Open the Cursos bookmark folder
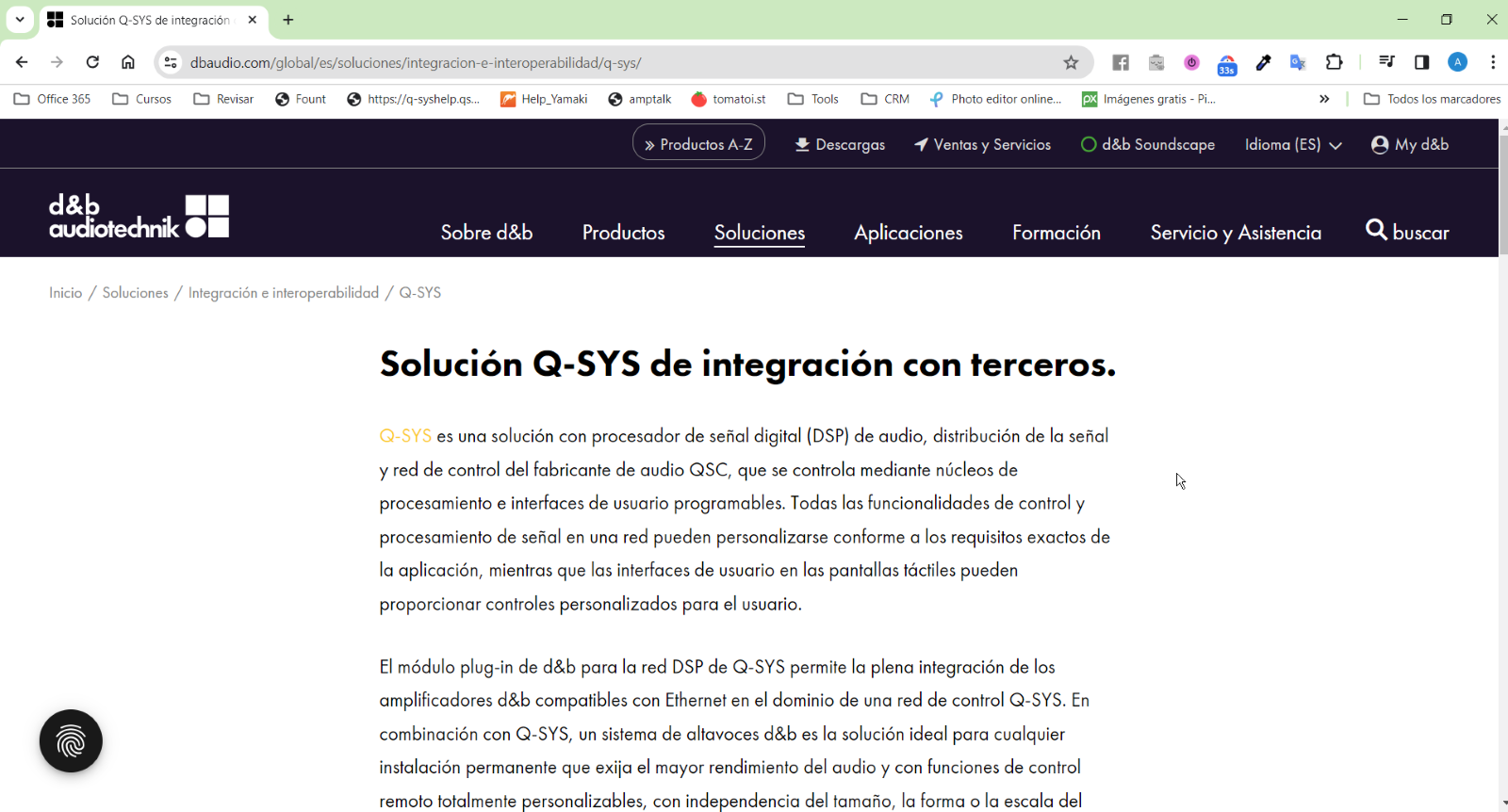Image resolution: width=1508 pixels, height=812 pixels. tap(141, 99)
